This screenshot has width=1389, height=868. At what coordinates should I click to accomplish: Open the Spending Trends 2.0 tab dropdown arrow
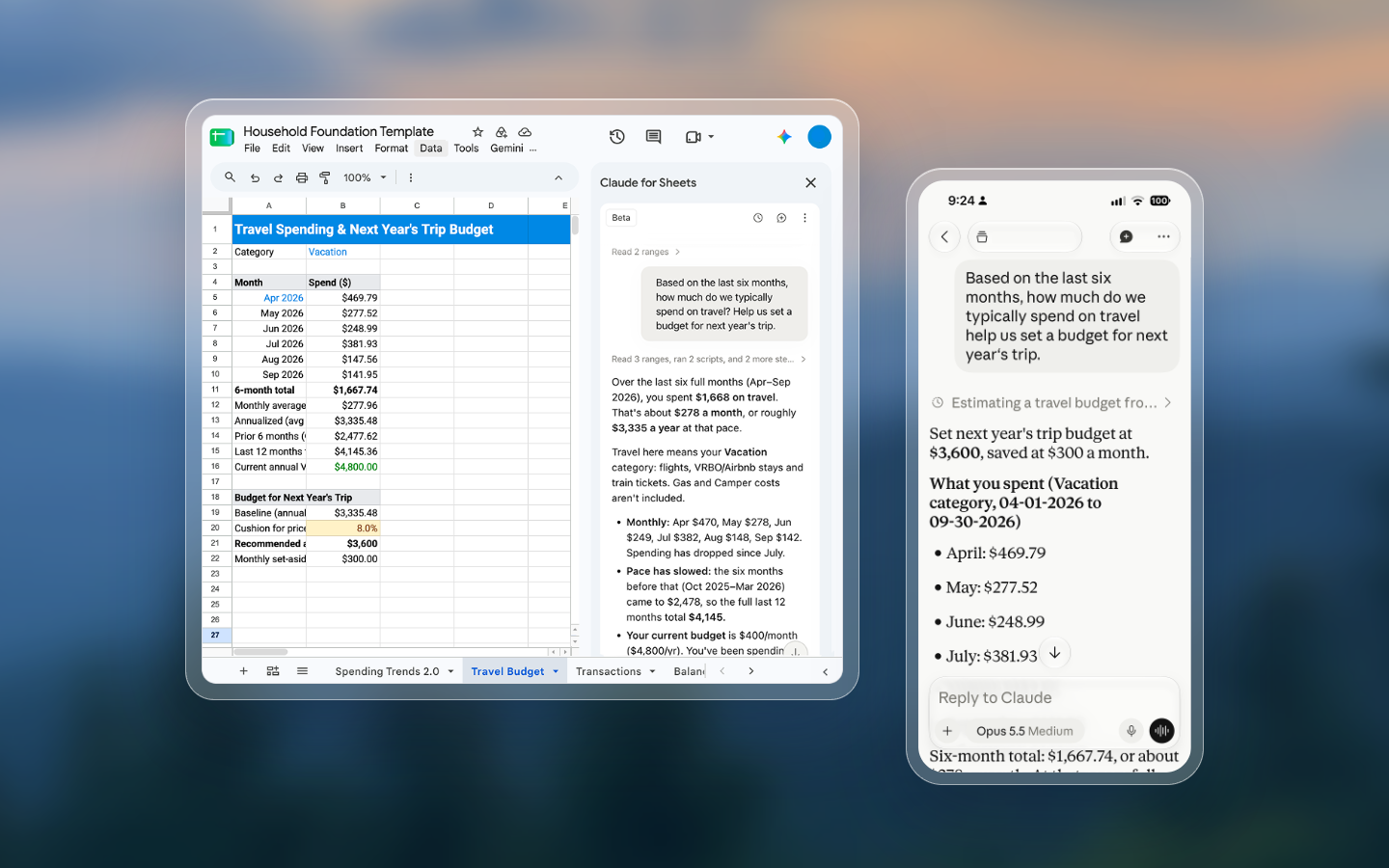[x=450, y=671]
